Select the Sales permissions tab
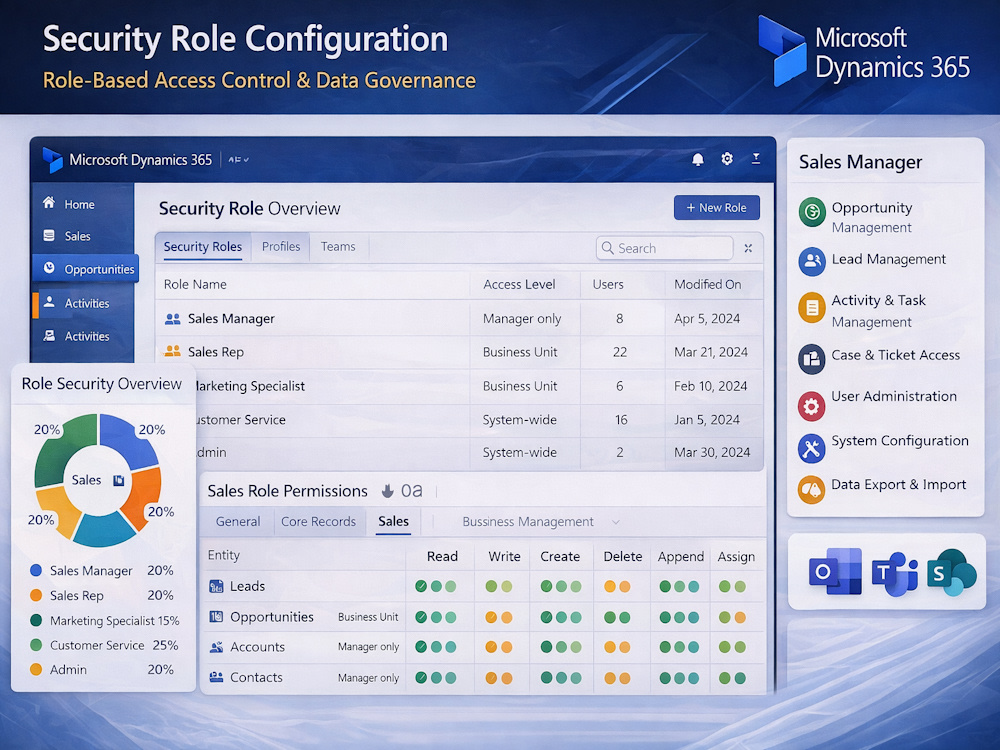 point(393,522)
